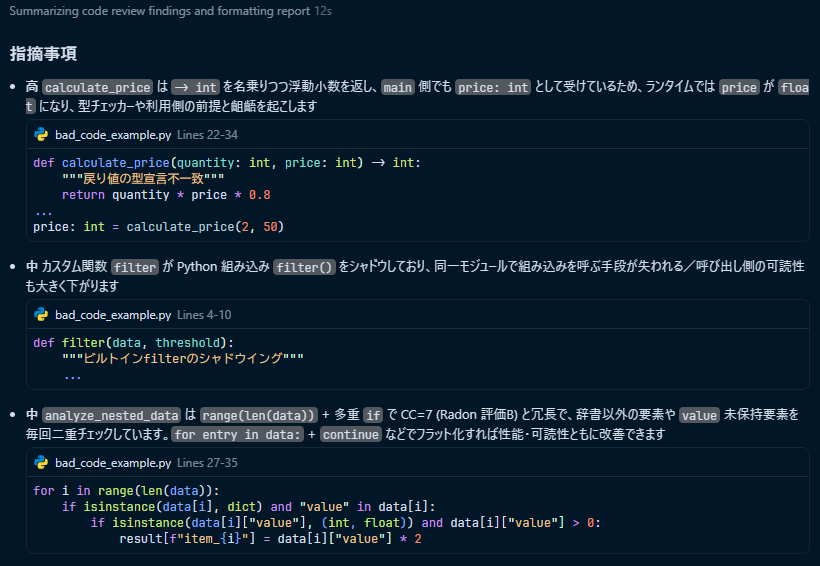Screen dimensions: 820x566
Task: Click the docstring '戻り値の型宣言不一致'
Action: point(143,178)
